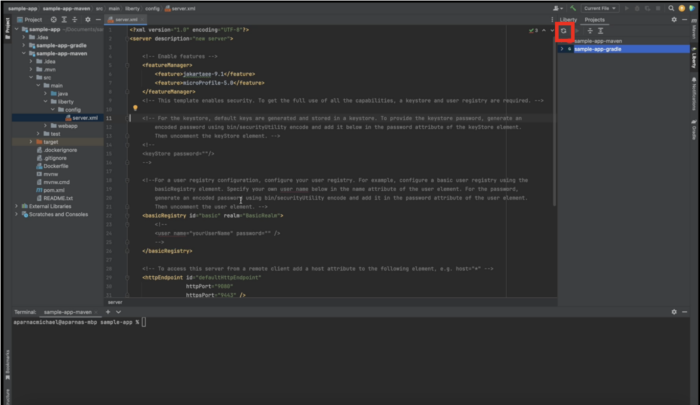The image size is (700, 405).
Task: Open the Project view selector
Action: point(29,20)
